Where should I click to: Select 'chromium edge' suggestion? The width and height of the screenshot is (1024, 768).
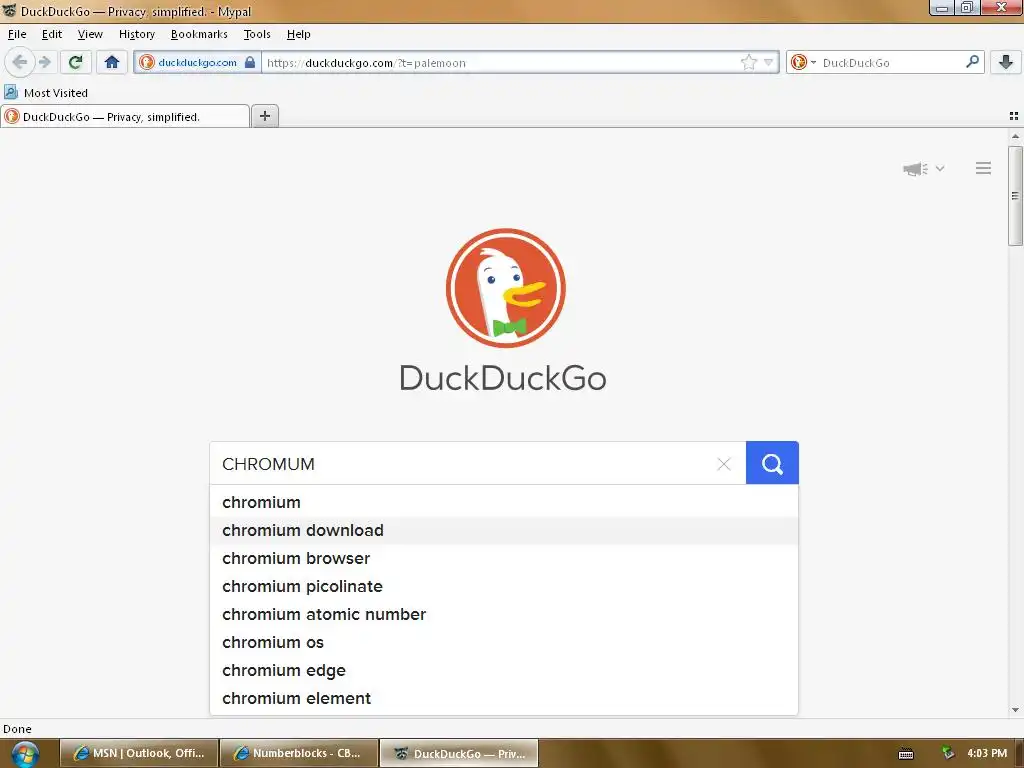[504, 671]
